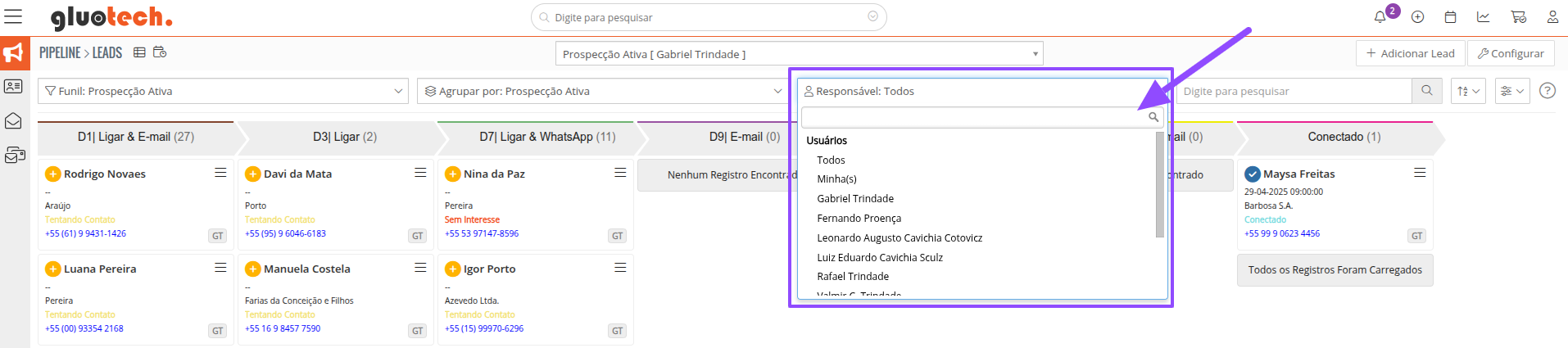Image resolution: width=1568 pixels, height=348 pixels.
Task: Open the shopping cart icon
Action: coord(1518,17)
